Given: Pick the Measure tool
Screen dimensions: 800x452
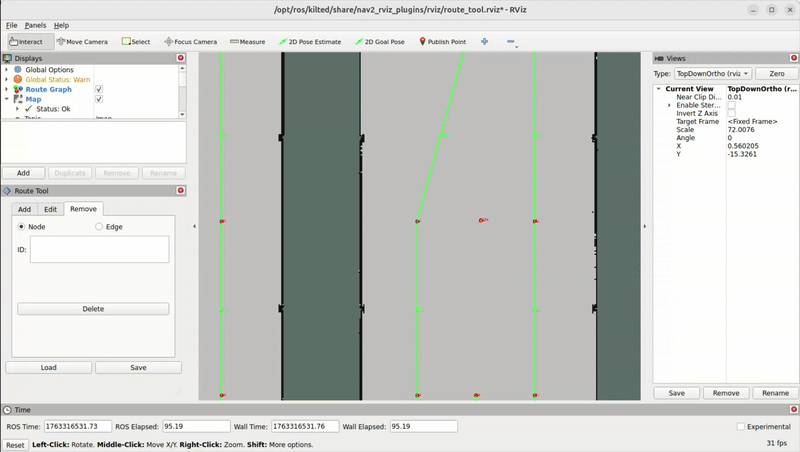Looking at the screenshot, I should pyautogui.click(x=247, y=42).
